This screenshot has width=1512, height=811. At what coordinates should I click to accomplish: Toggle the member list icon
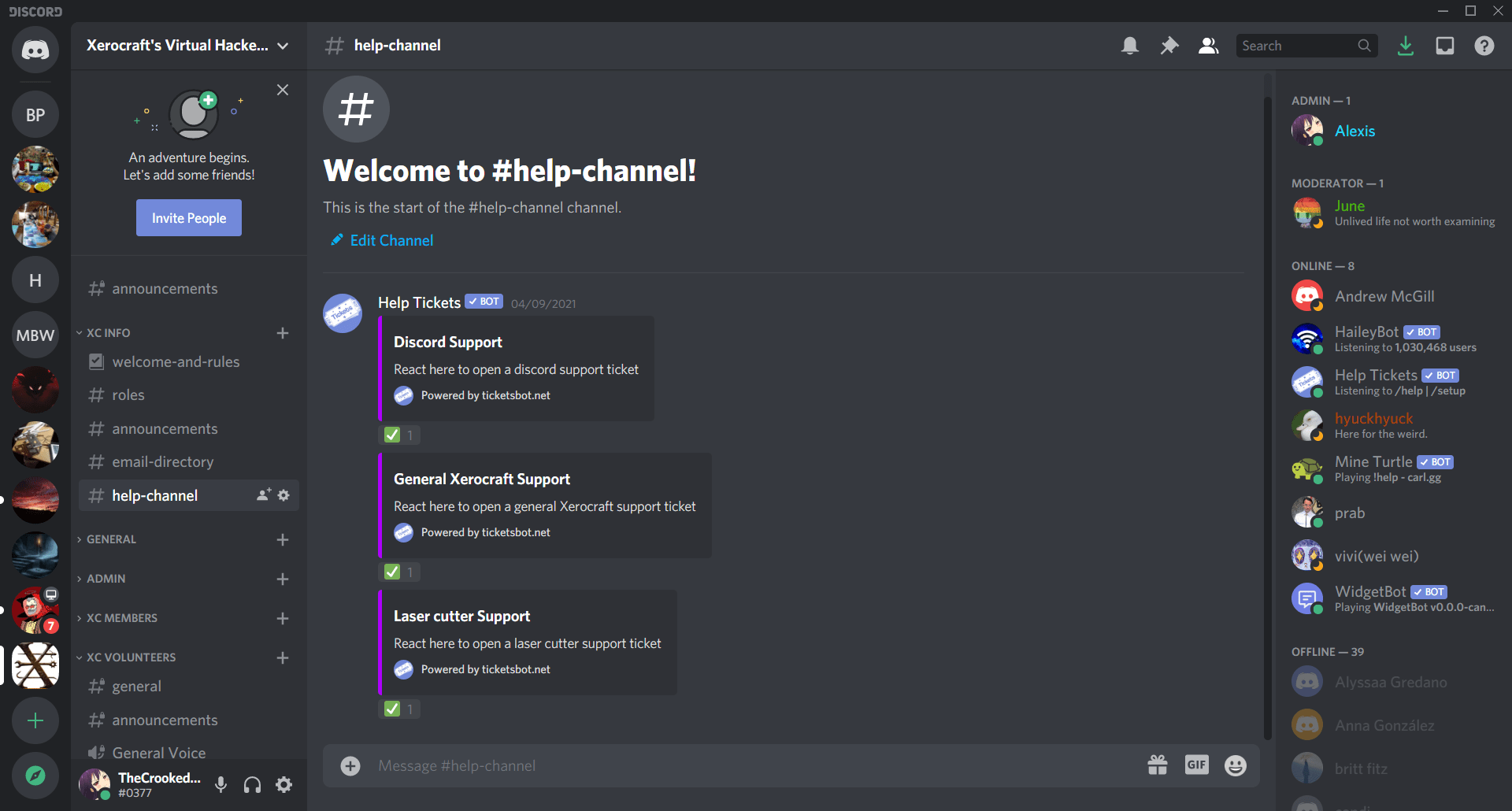[x=1209, y=46]
